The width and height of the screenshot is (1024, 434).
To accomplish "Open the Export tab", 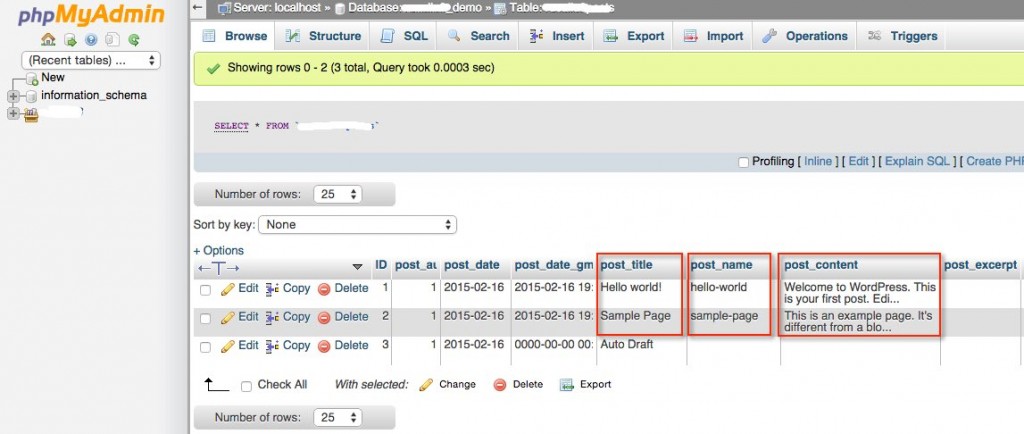I will pyautogui.click(x=633, y=36).
